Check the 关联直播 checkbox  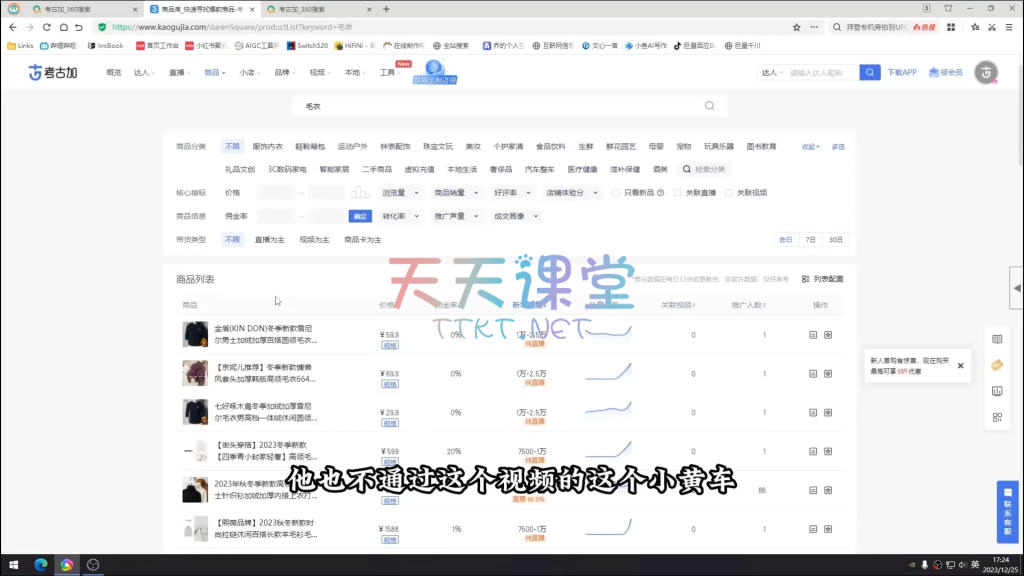click(677, 193)
